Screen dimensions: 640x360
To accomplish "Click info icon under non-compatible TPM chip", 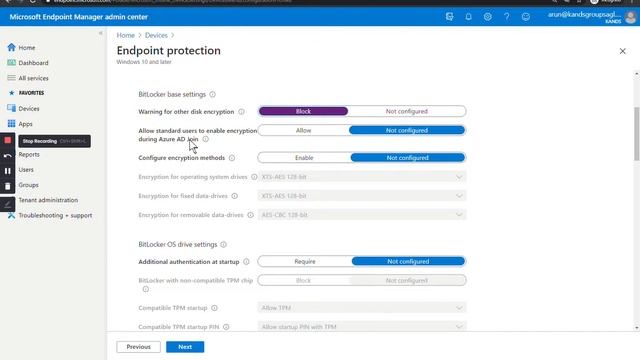I will [x=146, y=289].
